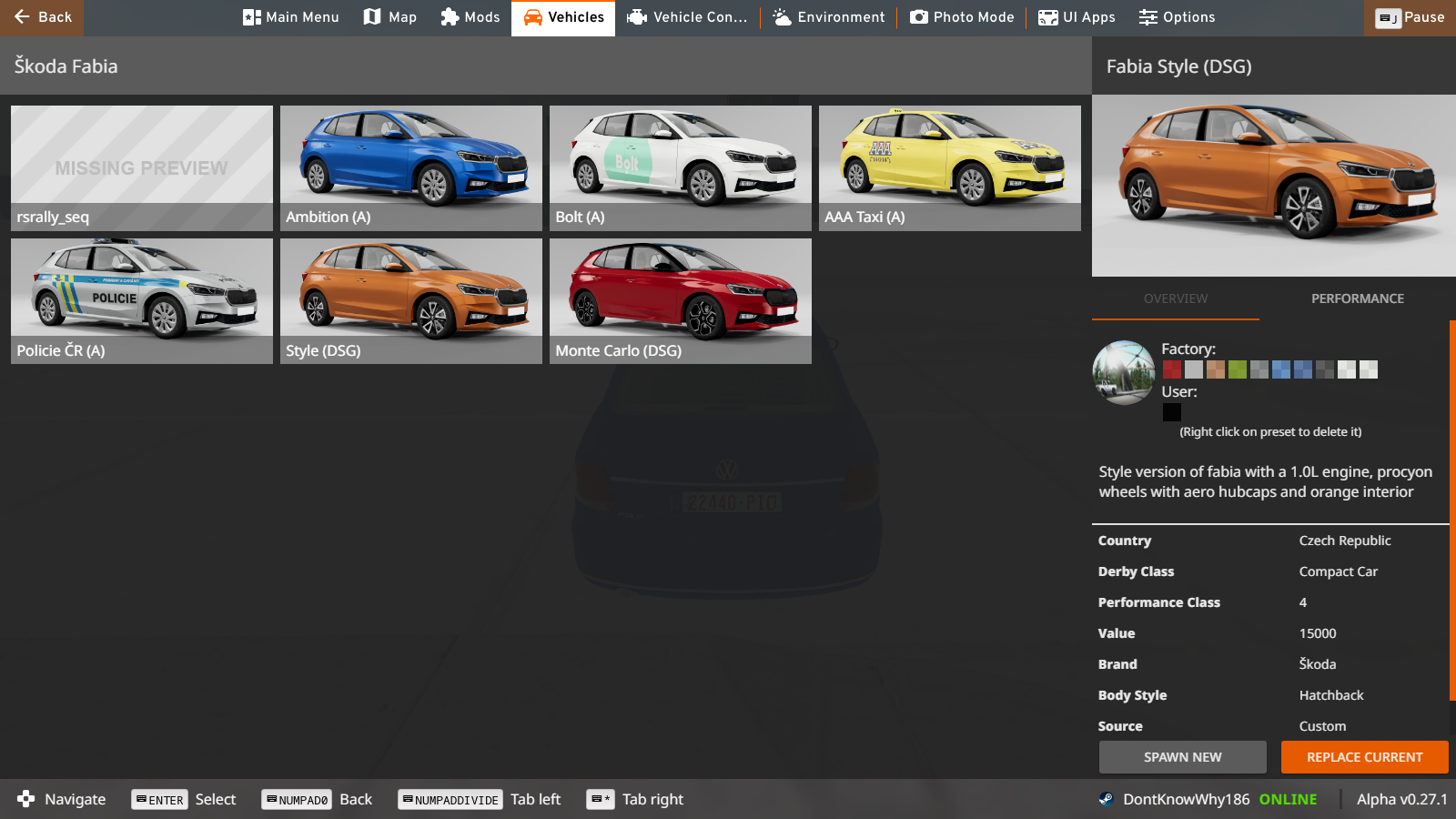Open the Options tab

(1177, 17)
